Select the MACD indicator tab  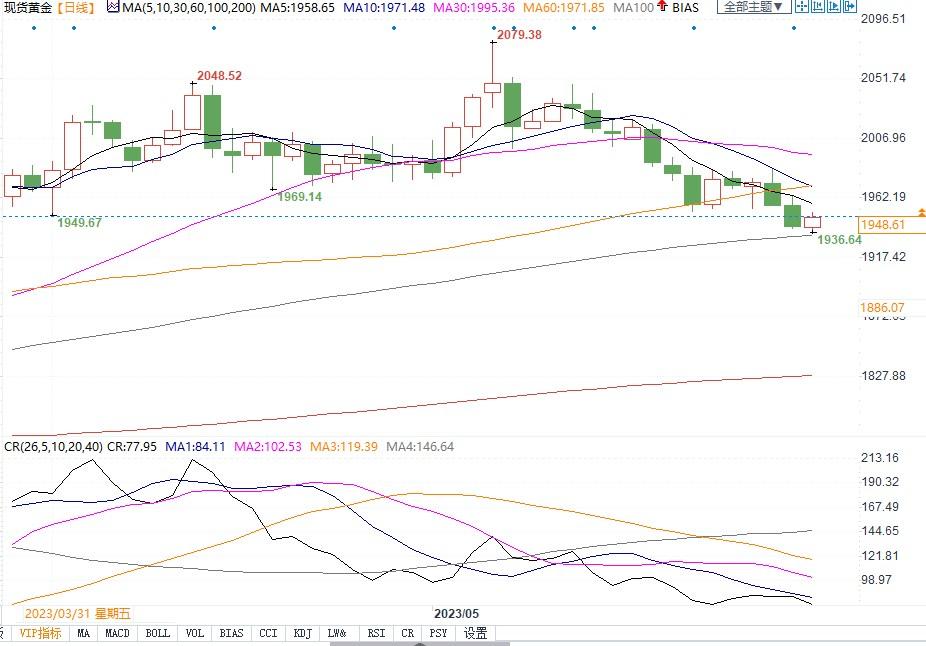pyautogui.click(x=118, y=633)
